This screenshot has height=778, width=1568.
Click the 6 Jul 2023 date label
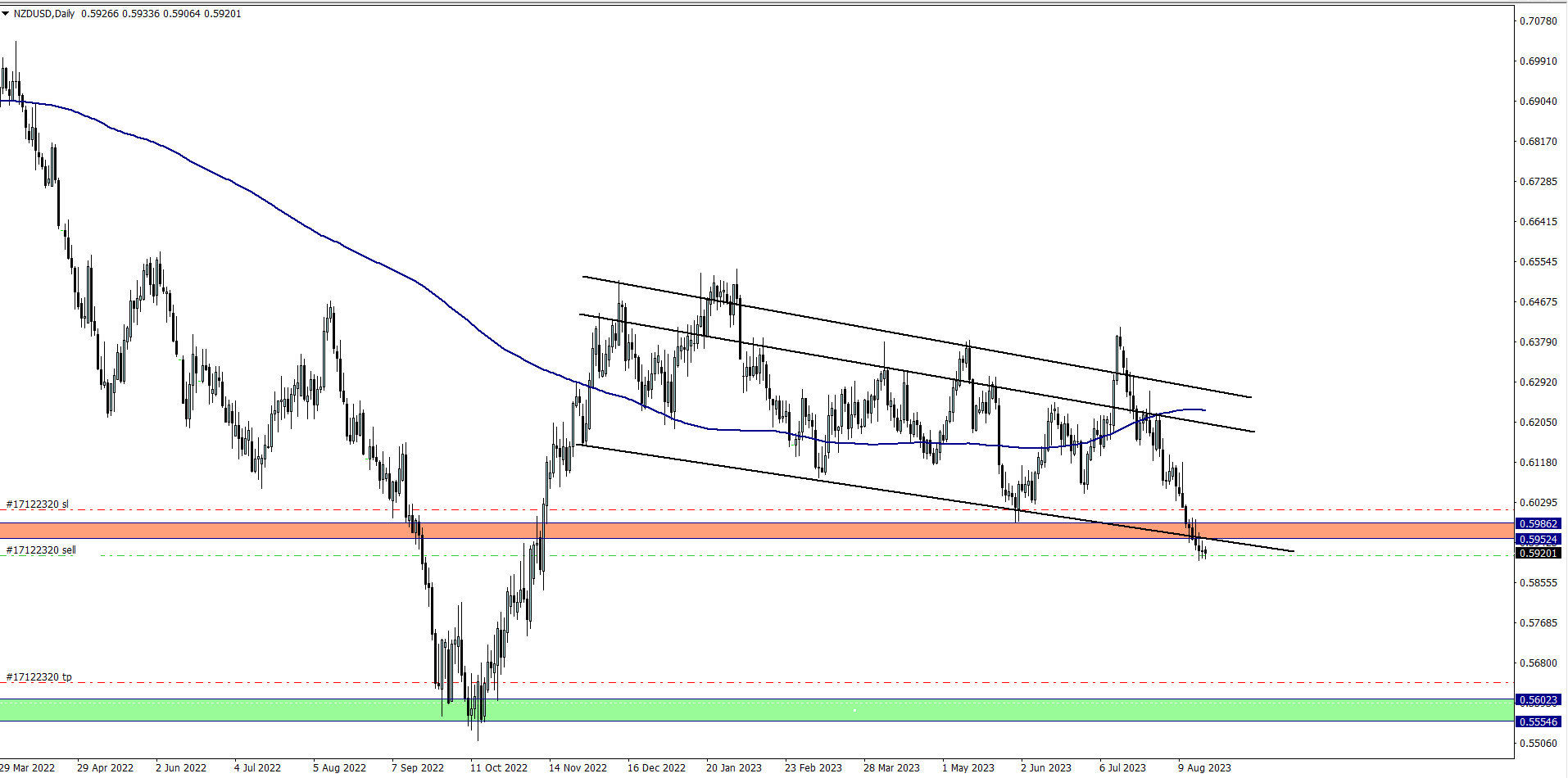(x=1122, y=767)
